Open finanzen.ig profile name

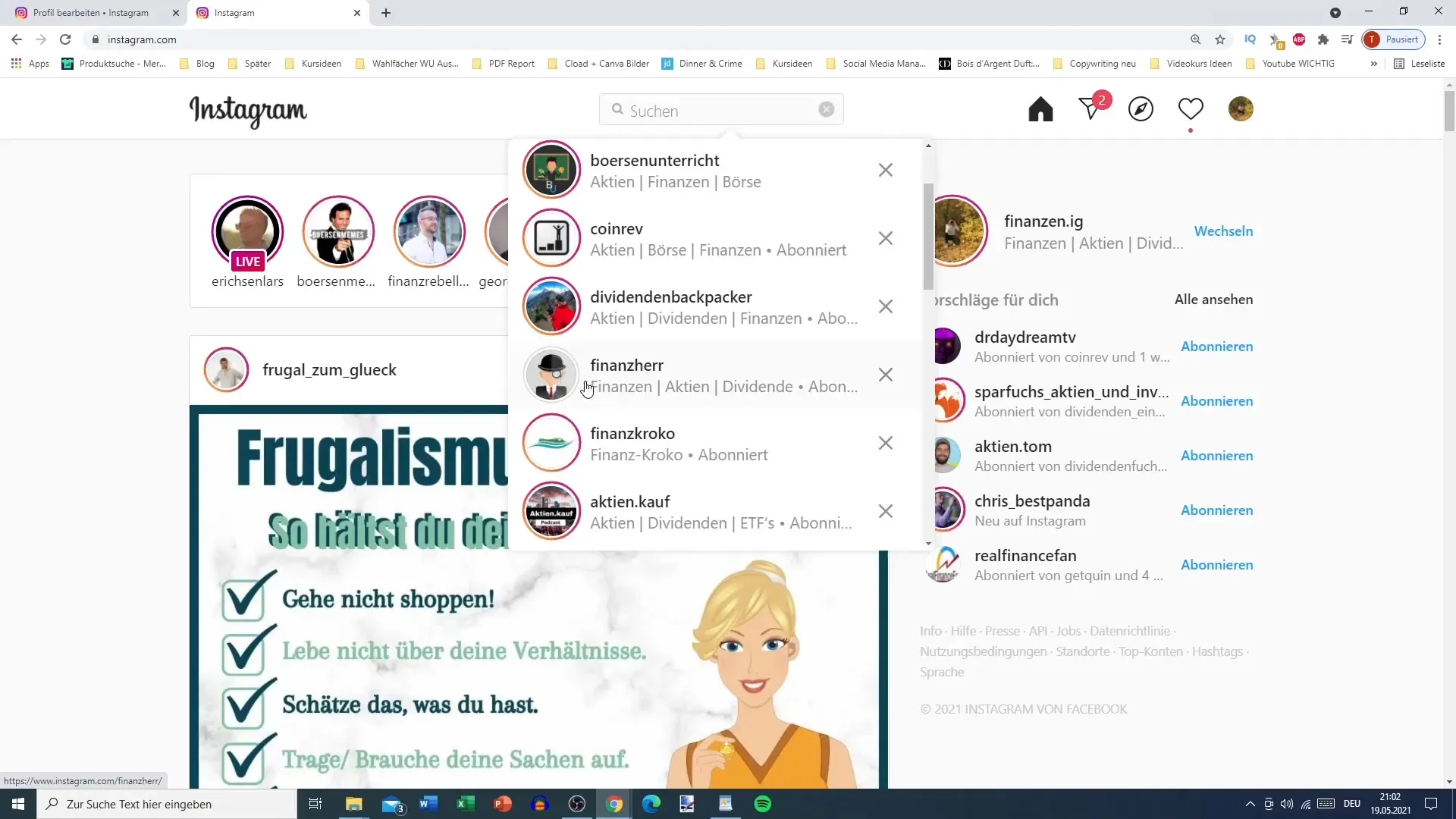(1043, 221)
